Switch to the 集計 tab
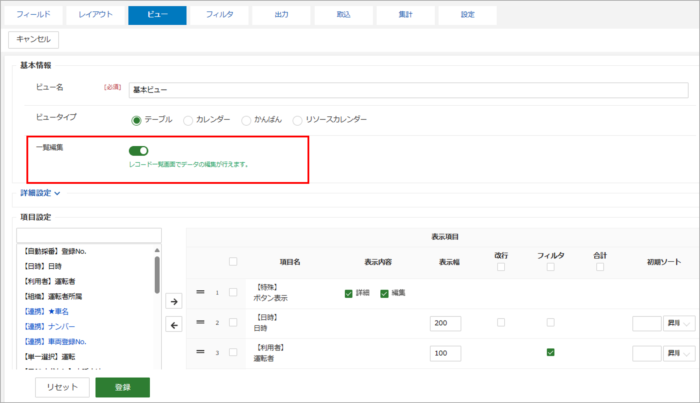The image size is (700, 403). (405, 15)
